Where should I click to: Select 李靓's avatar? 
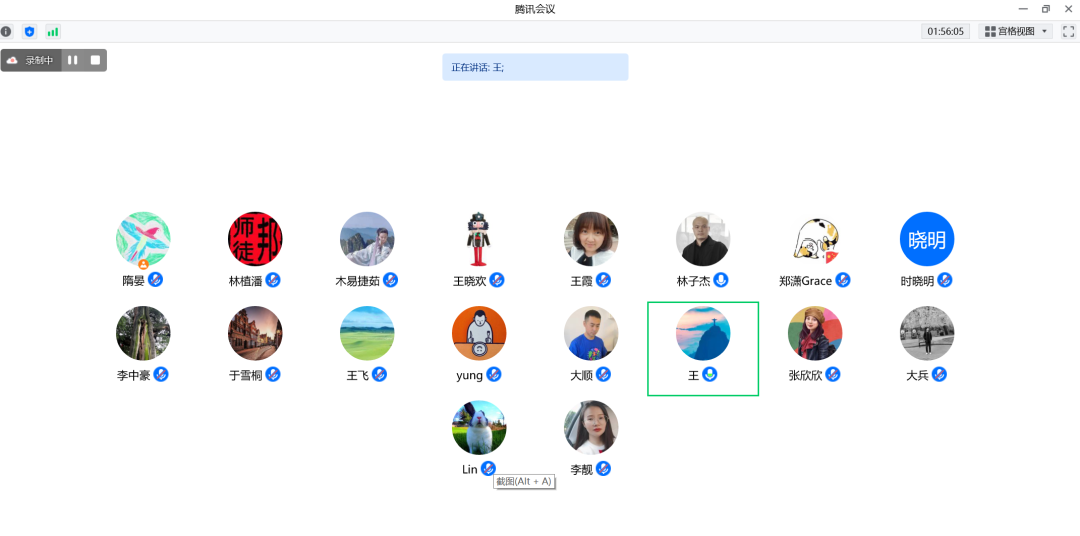[591, 428]
